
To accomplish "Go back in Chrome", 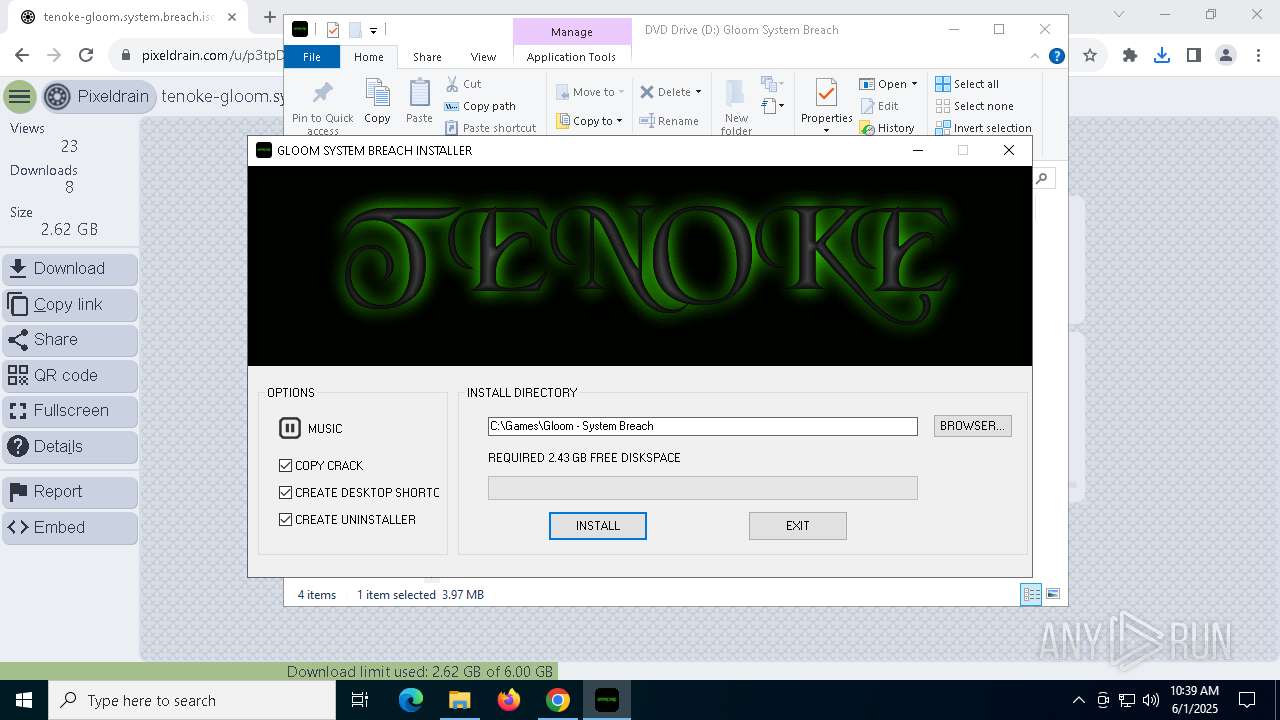I will pos(22,56).
